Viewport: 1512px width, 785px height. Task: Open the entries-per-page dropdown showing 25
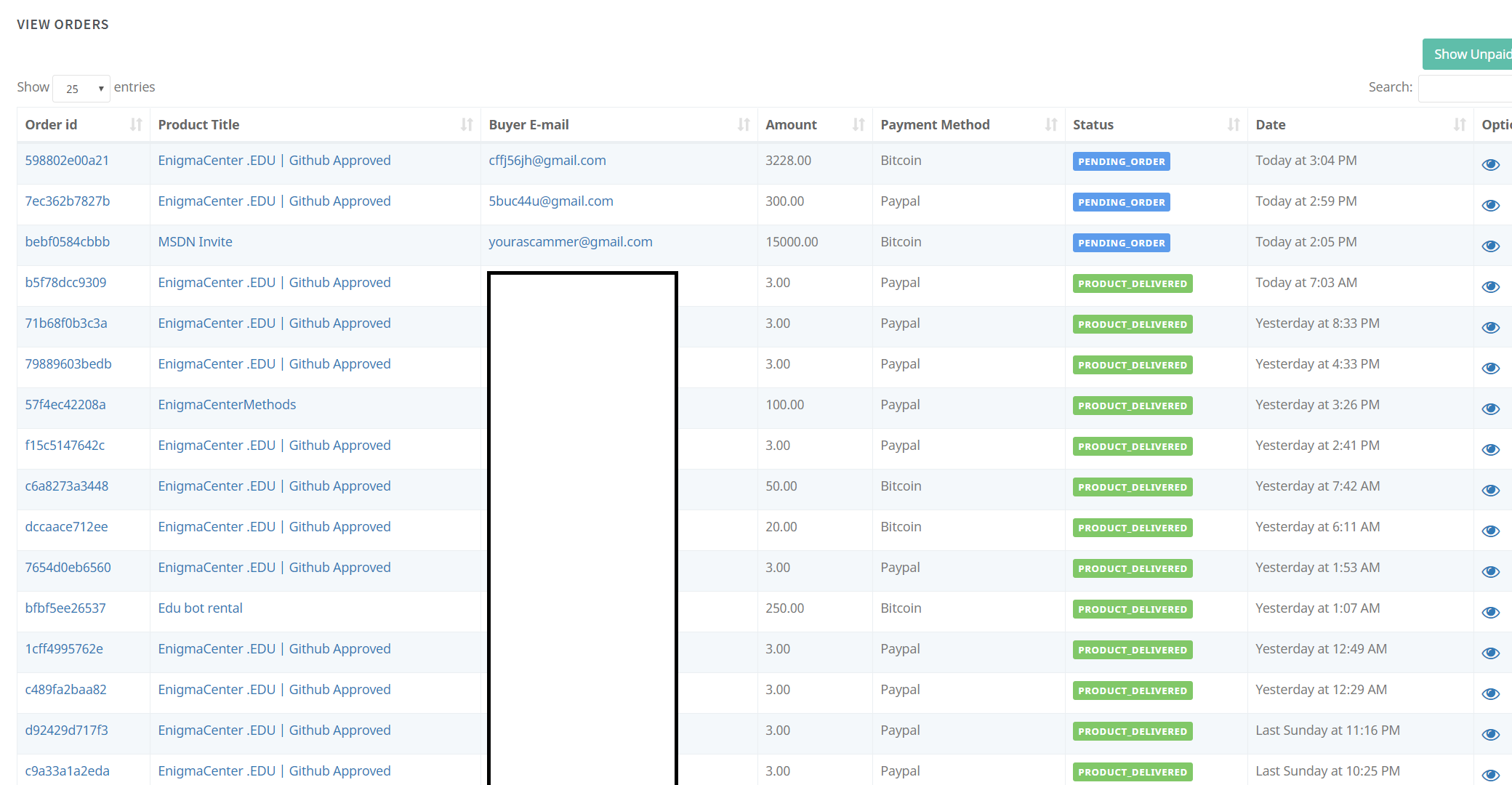click(x=81, y=89)
